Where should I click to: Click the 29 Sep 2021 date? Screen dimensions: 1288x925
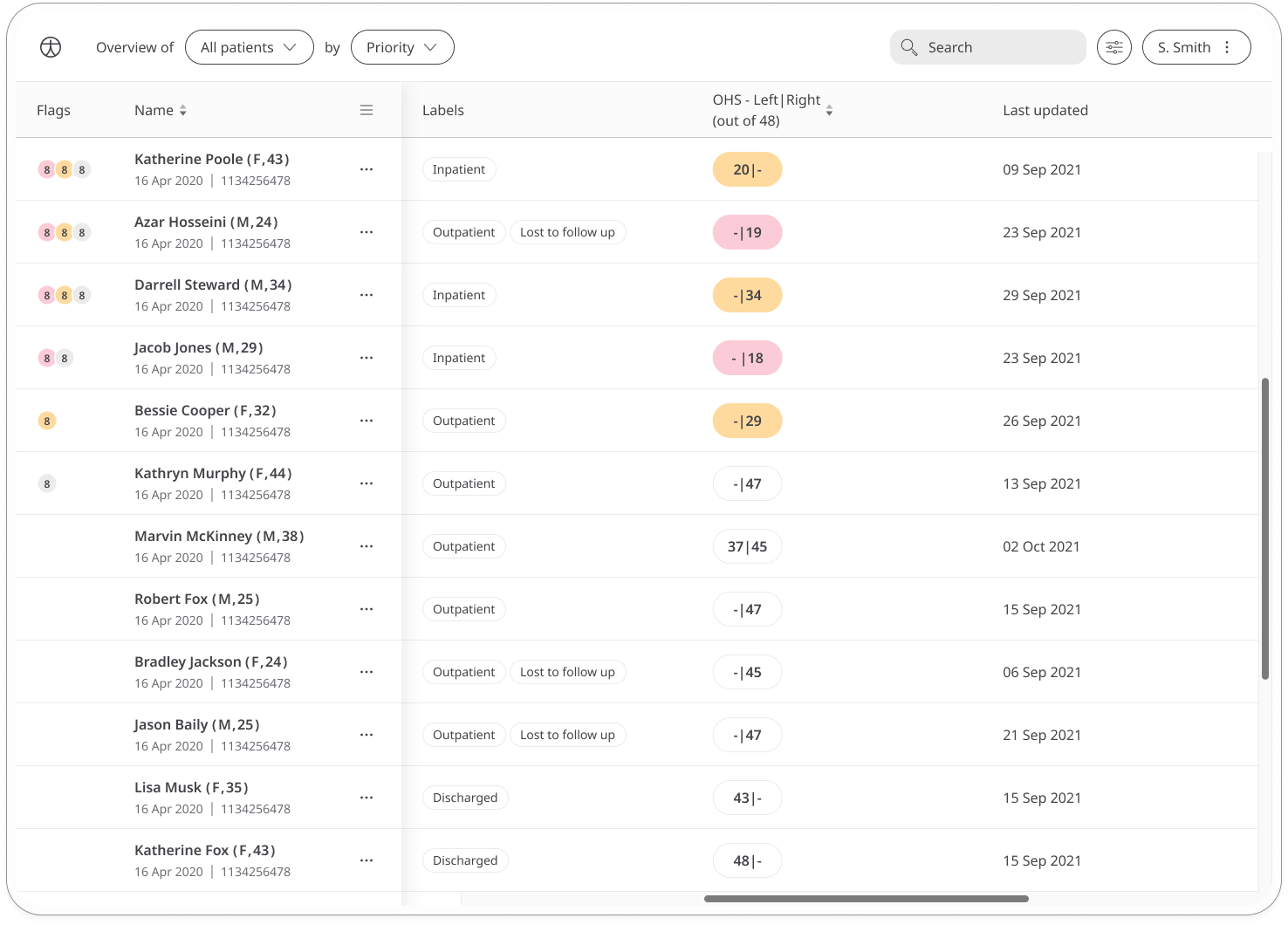1042,295
